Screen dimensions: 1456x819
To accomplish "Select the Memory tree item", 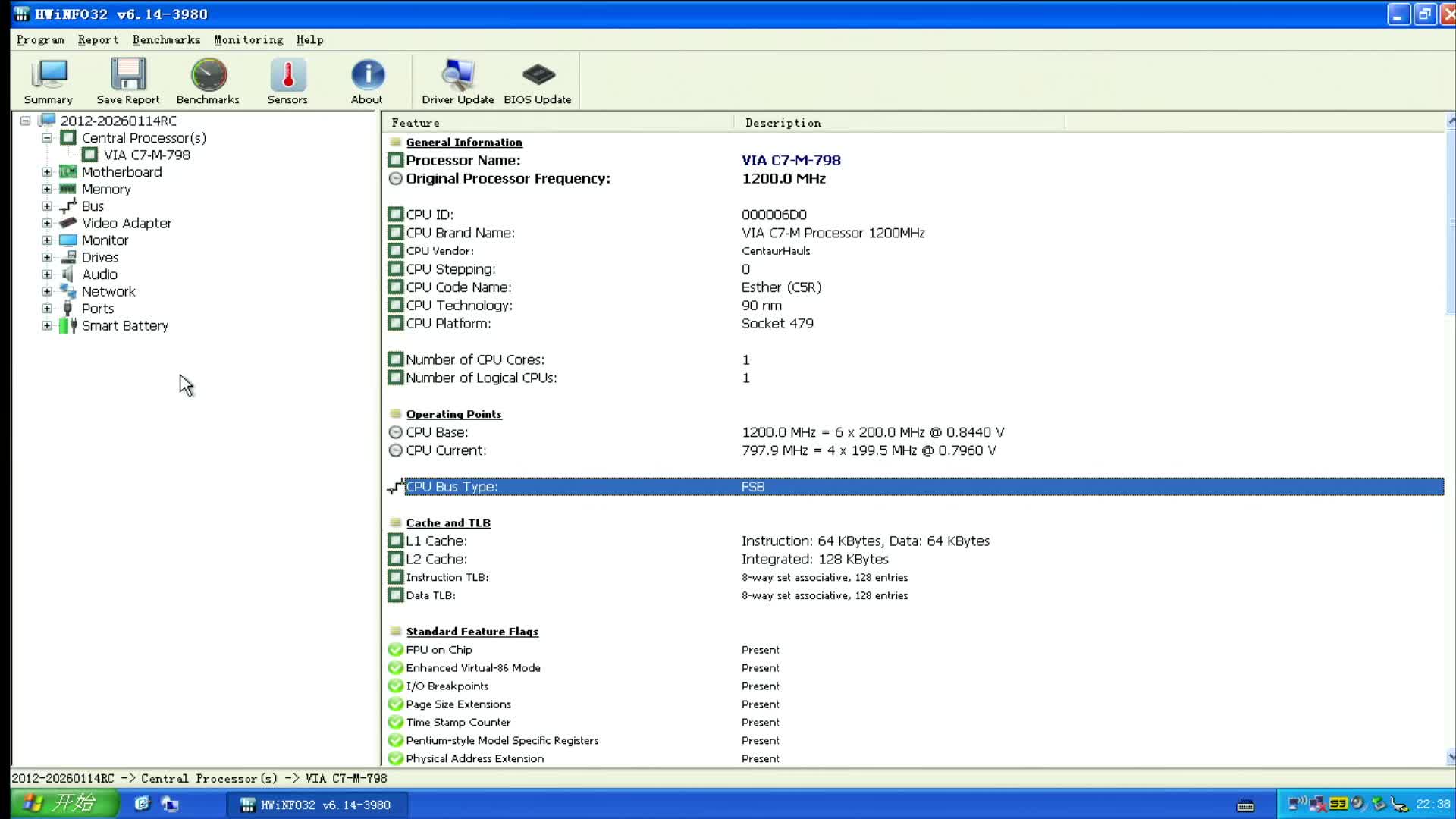I will pyautogui.click(x=106, y=190).
